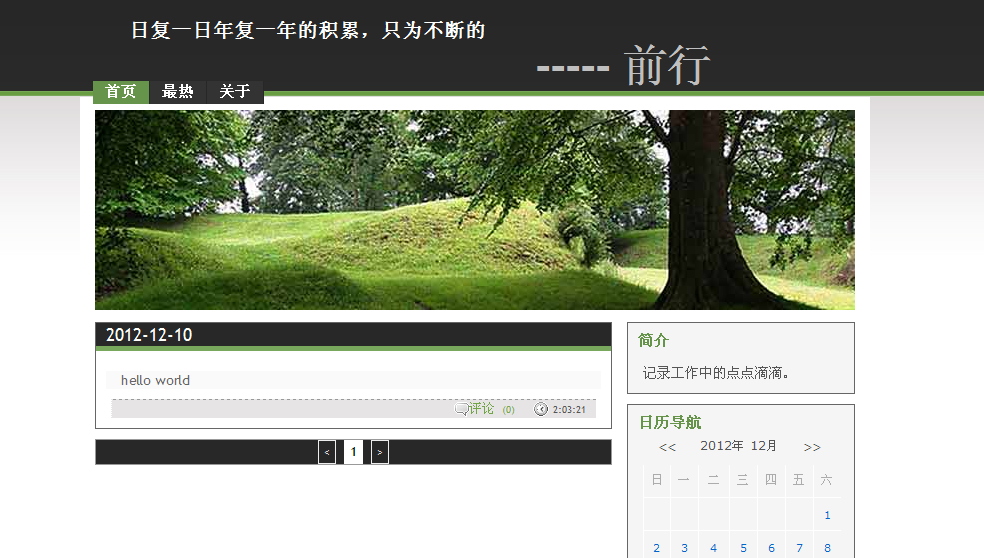Select calendar day 3

pos(684,548)
